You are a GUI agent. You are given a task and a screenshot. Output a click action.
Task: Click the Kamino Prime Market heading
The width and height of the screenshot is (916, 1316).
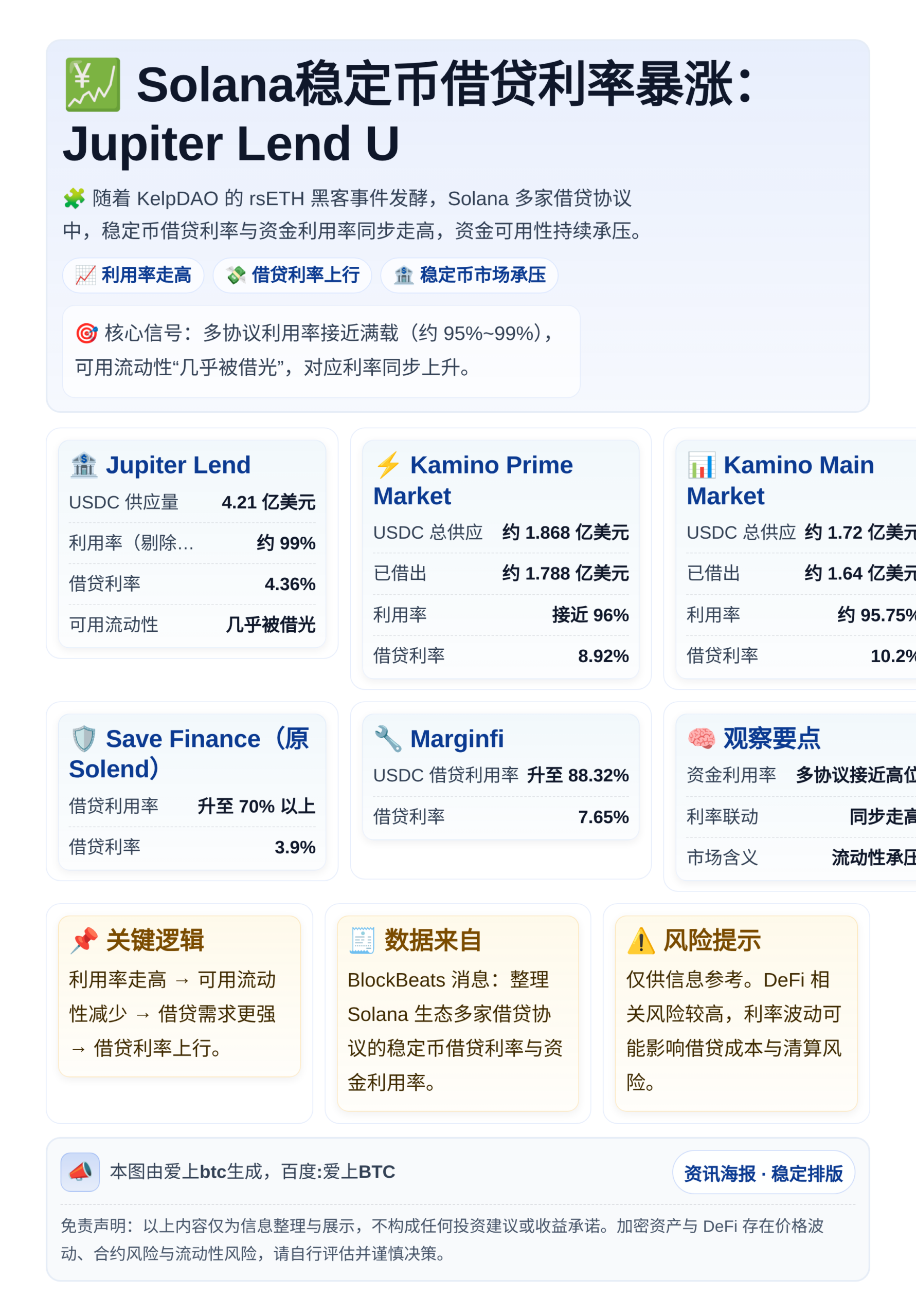click(473, 480)
